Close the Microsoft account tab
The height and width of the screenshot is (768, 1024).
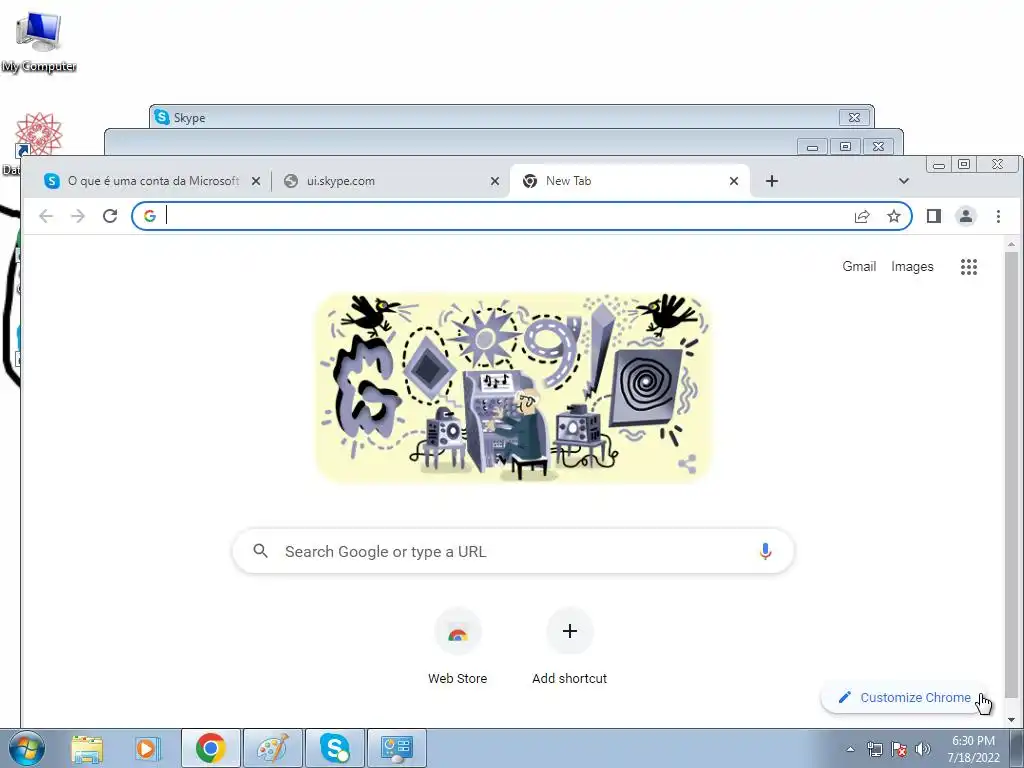[256, 181]
